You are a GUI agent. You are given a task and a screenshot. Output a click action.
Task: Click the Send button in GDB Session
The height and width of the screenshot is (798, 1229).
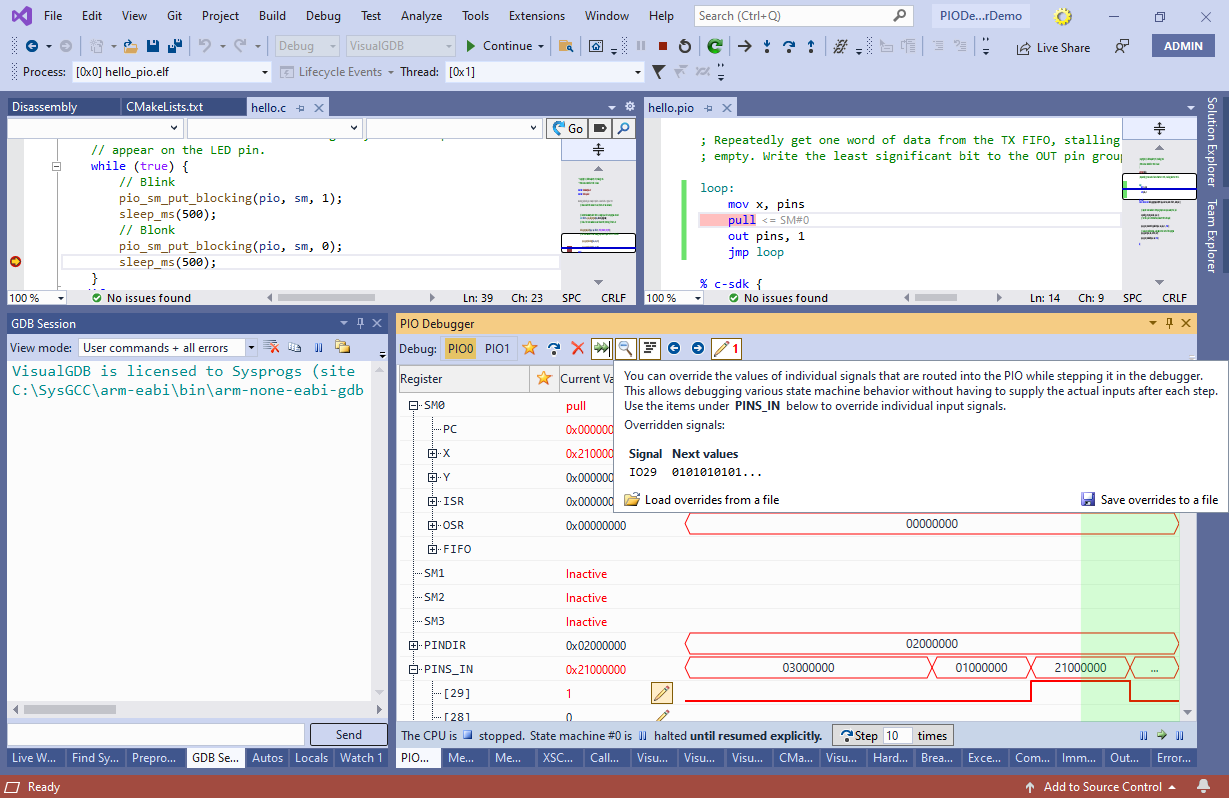point(349,734)
